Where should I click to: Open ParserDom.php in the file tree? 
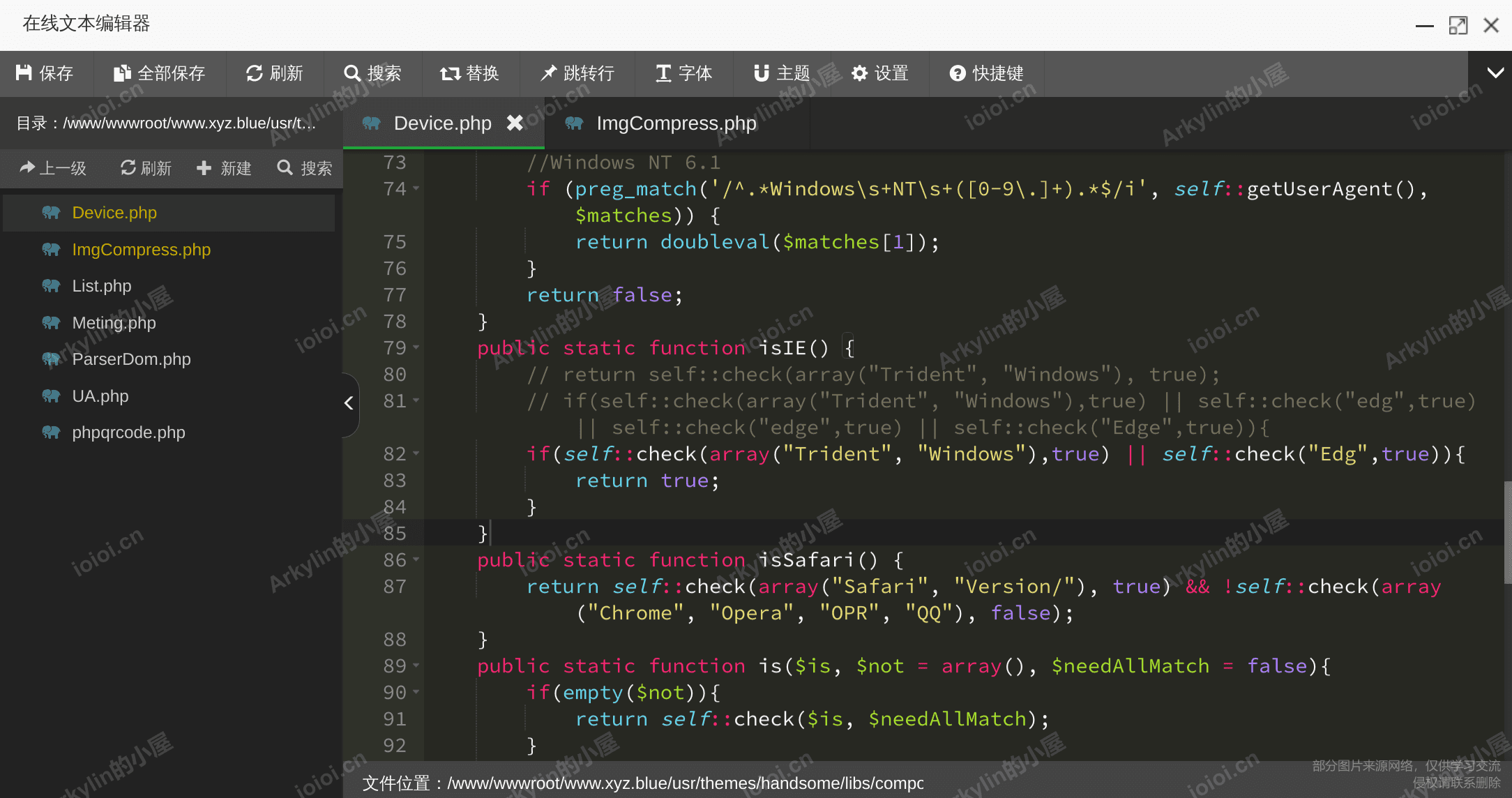tap(169, 359)
